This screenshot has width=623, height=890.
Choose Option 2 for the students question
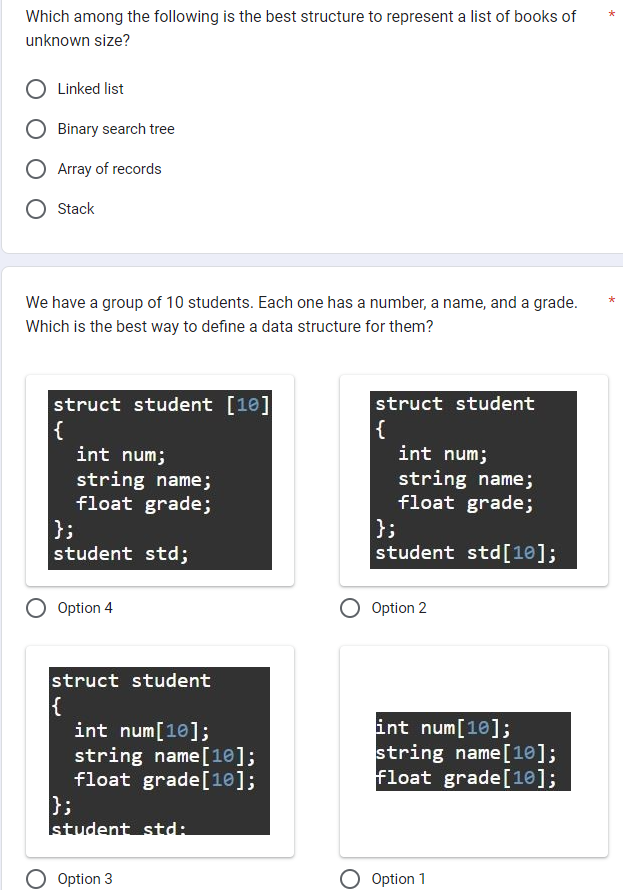pyautogui.click(x=349, y=608)
